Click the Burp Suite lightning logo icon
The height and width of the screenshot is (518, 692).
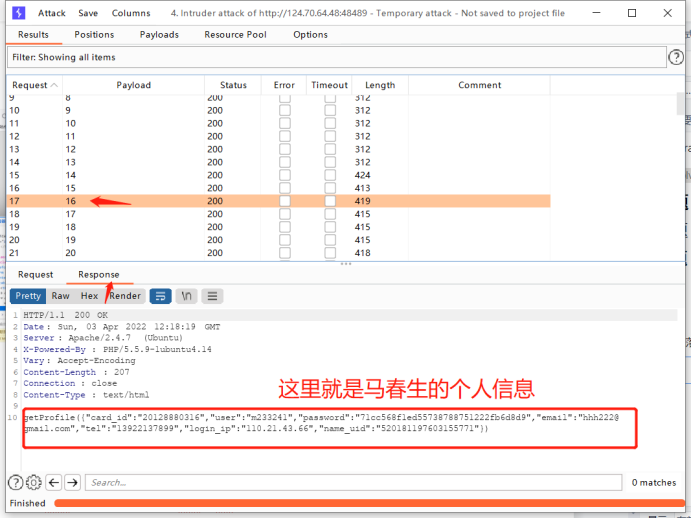click(x=19, y=13)
